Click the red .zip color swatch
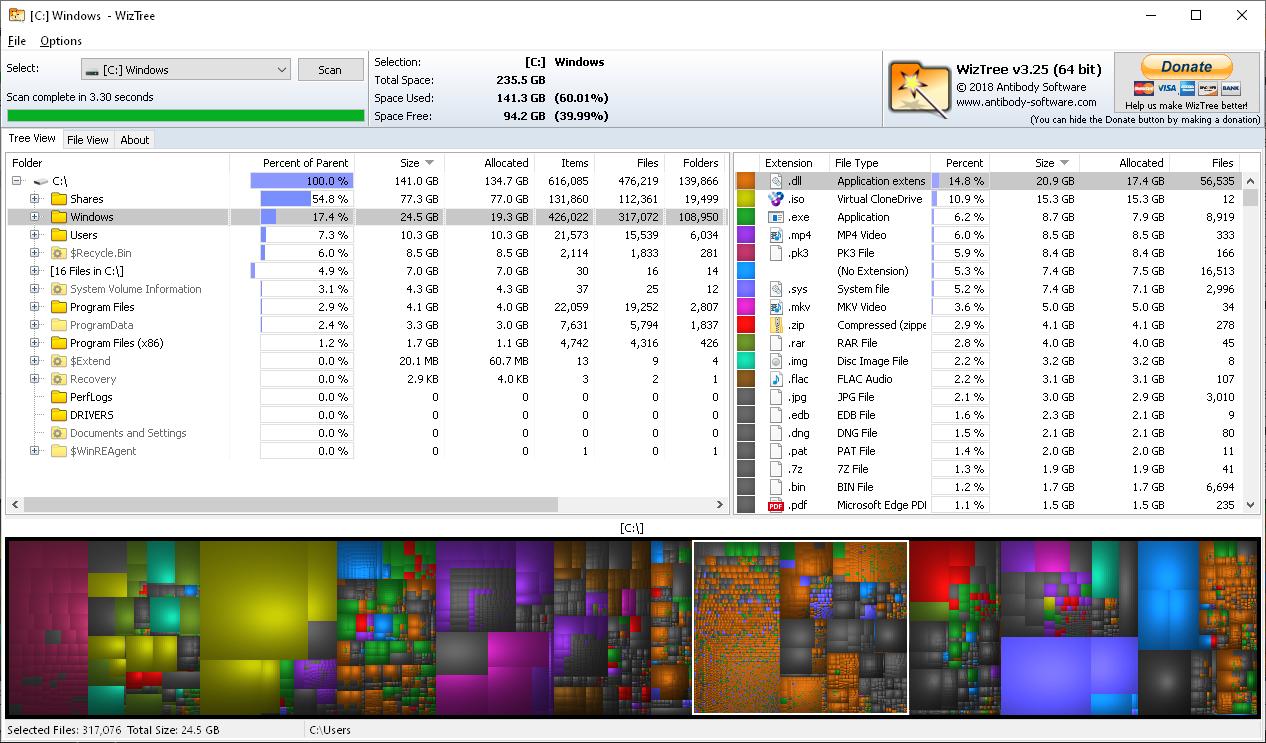 tap(746, 325)
